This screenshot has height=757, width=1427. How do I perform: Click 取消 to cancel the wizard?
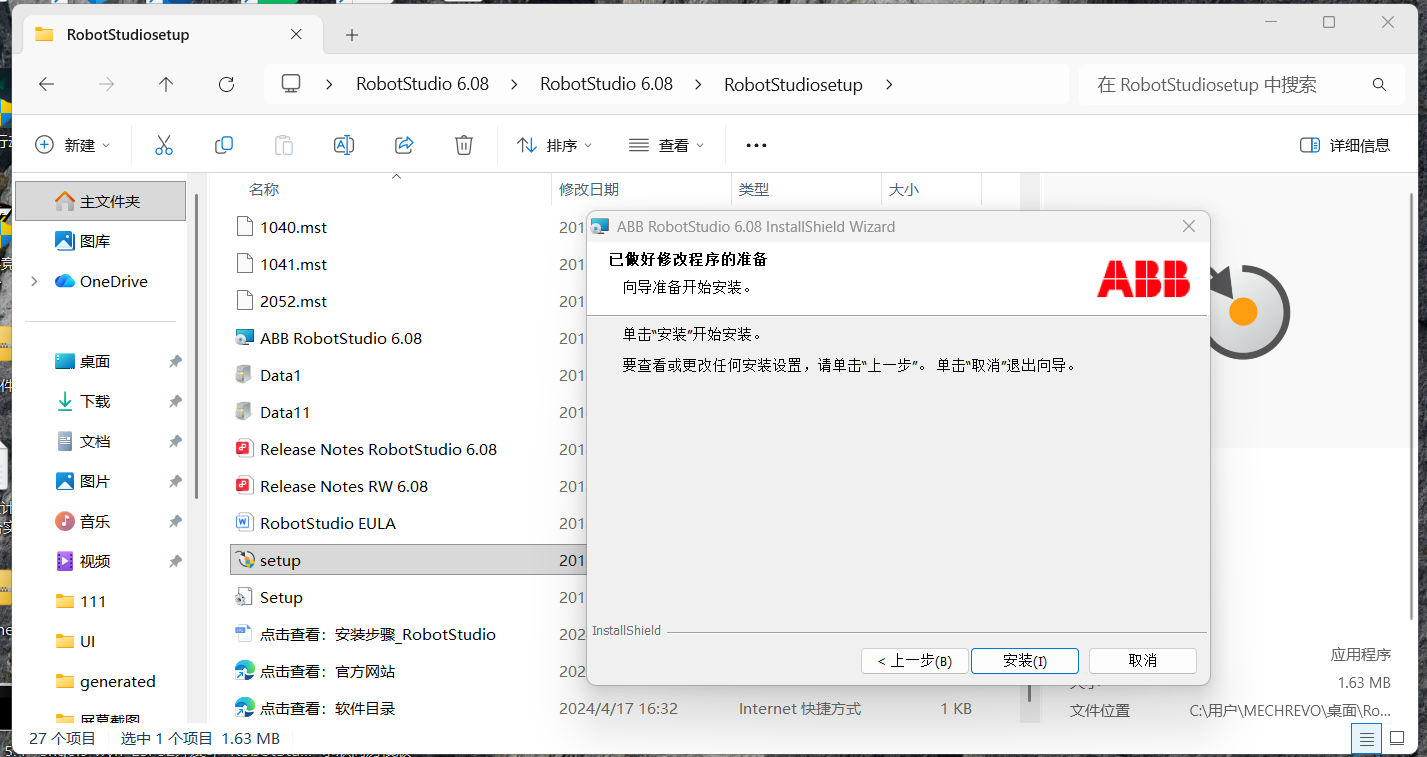tap(1142, 661)
